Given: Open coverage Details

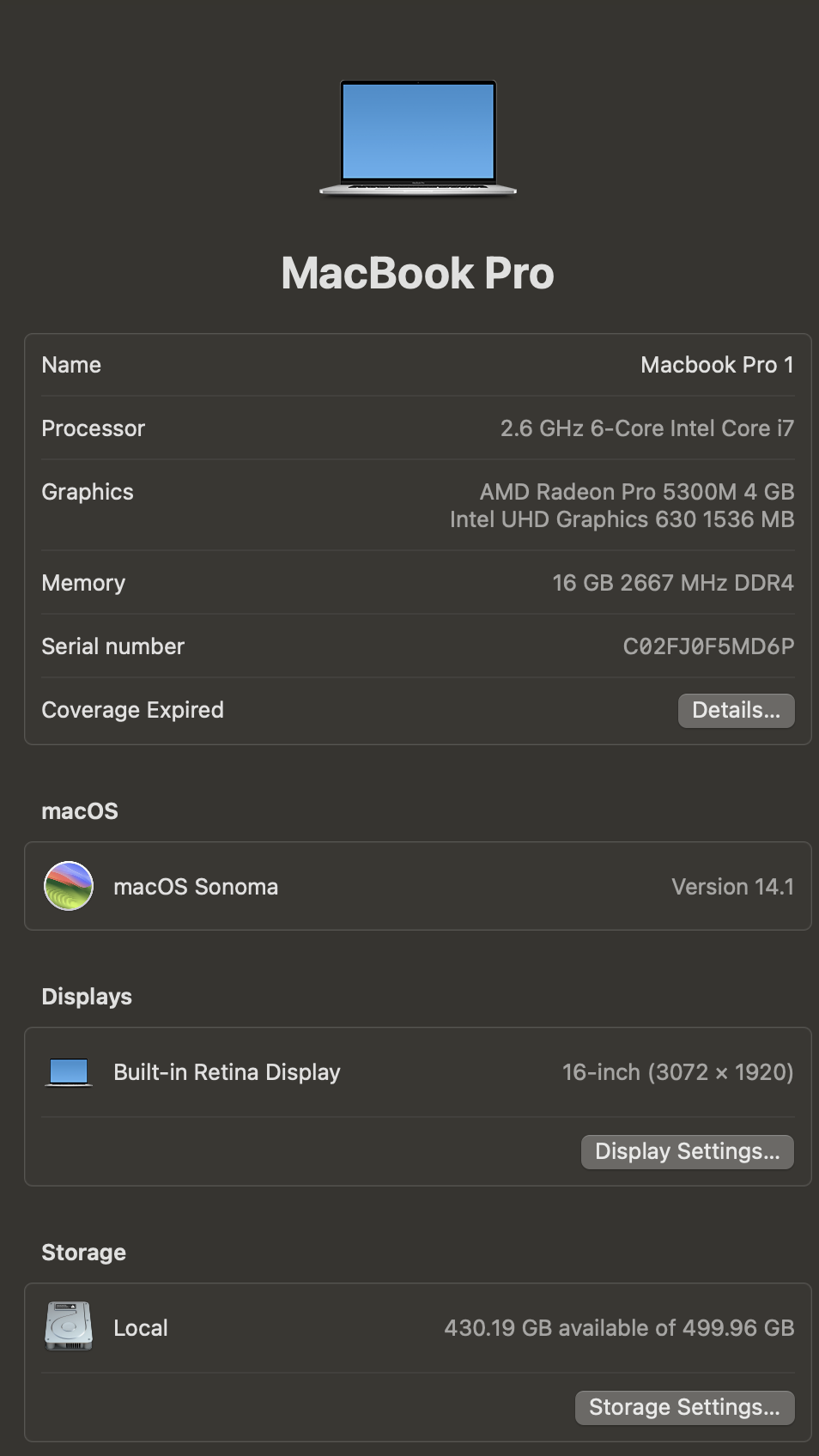Looking at the screenshot, I should [736, 711].
